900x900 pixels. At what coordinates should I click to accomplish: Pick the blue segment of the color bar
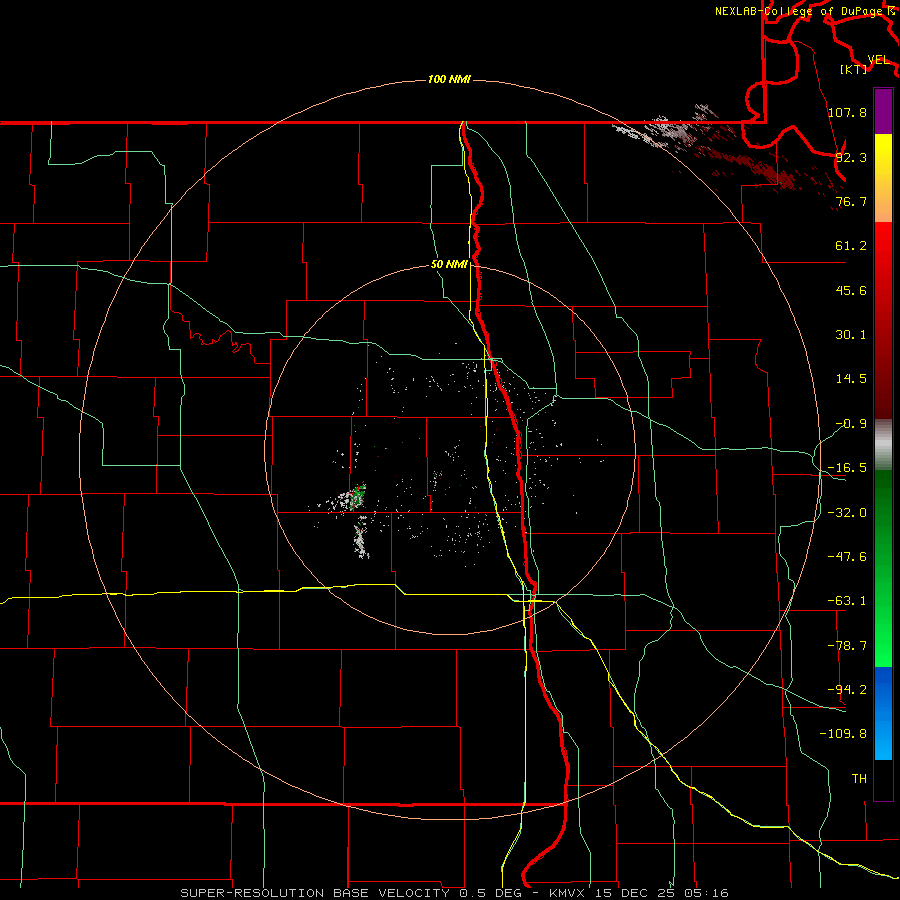tap(883, 713)
